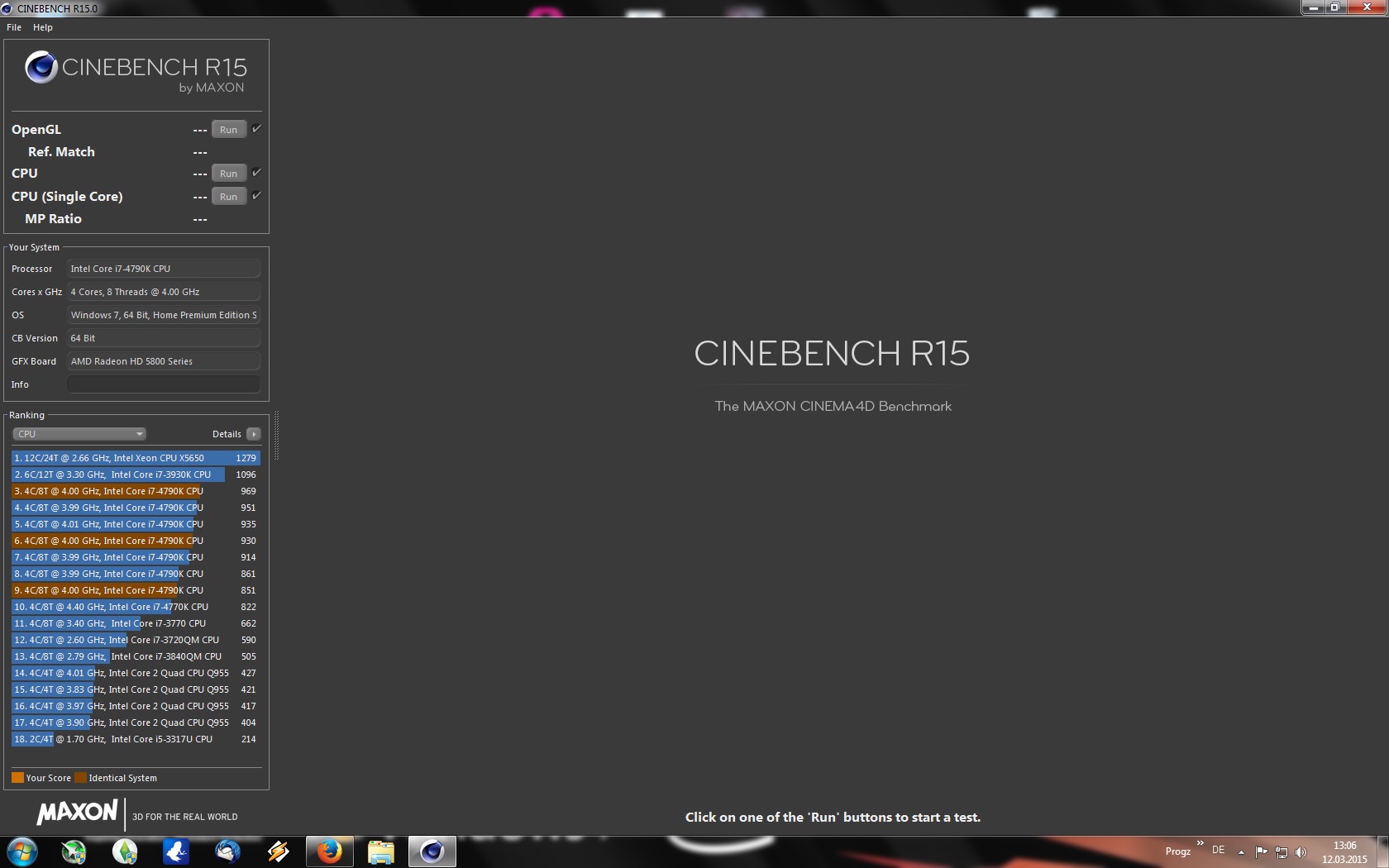Select ranking entry 16 with score 417
This screenshot has width=1389, height=868.
[x=136, y=706]
